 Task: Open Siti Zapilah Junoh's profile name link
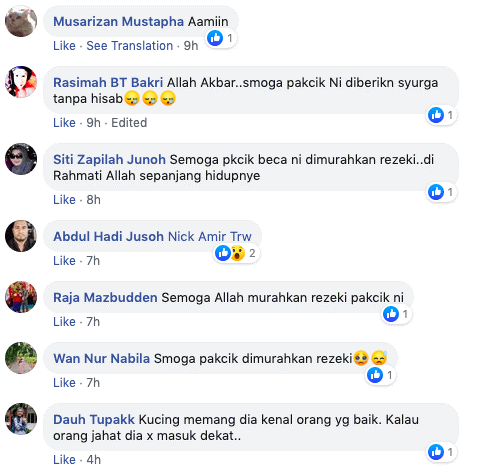click(109, 159)
